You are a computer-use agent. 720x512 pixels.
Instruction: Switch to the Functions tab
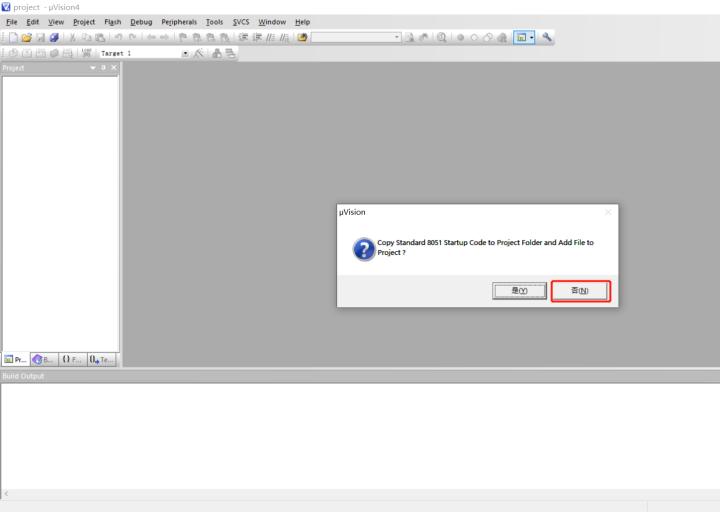pyautogui.click(x=72, y=360)
